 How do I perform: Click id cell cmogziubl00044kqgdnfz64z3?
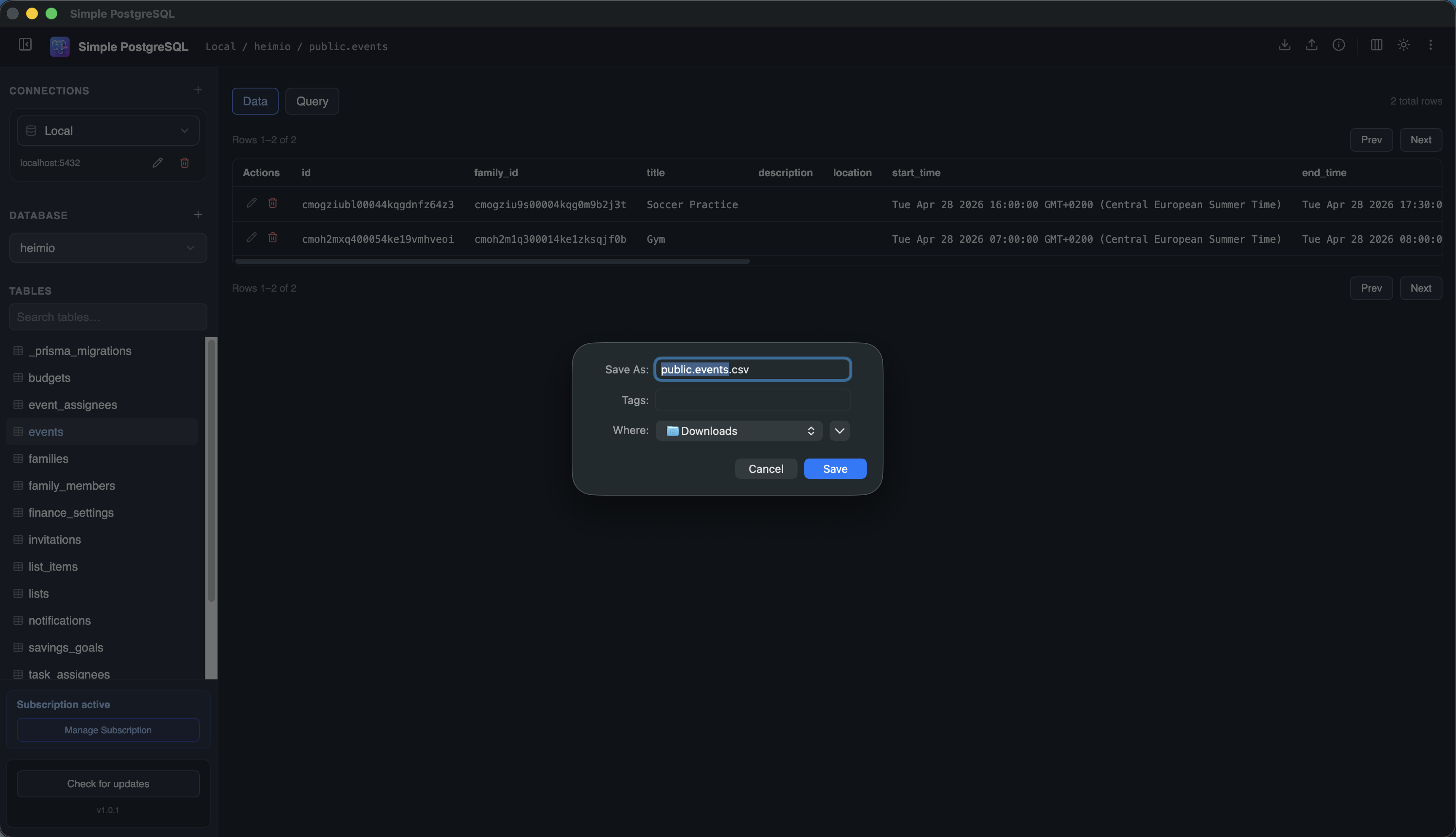point(378,205)
